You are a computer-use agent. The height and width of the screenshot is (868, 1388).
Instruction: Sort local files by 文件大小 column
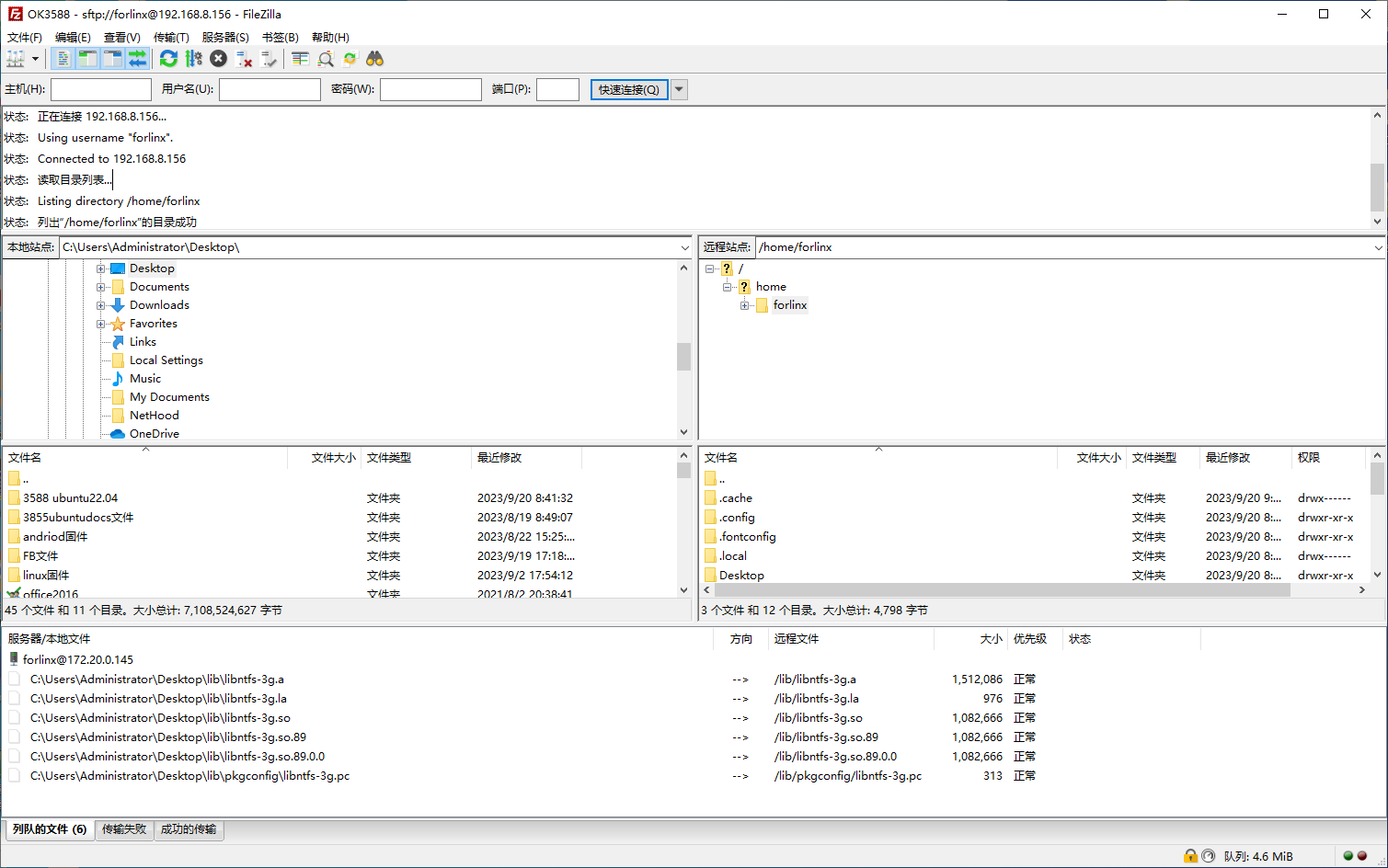pos(324,458)
